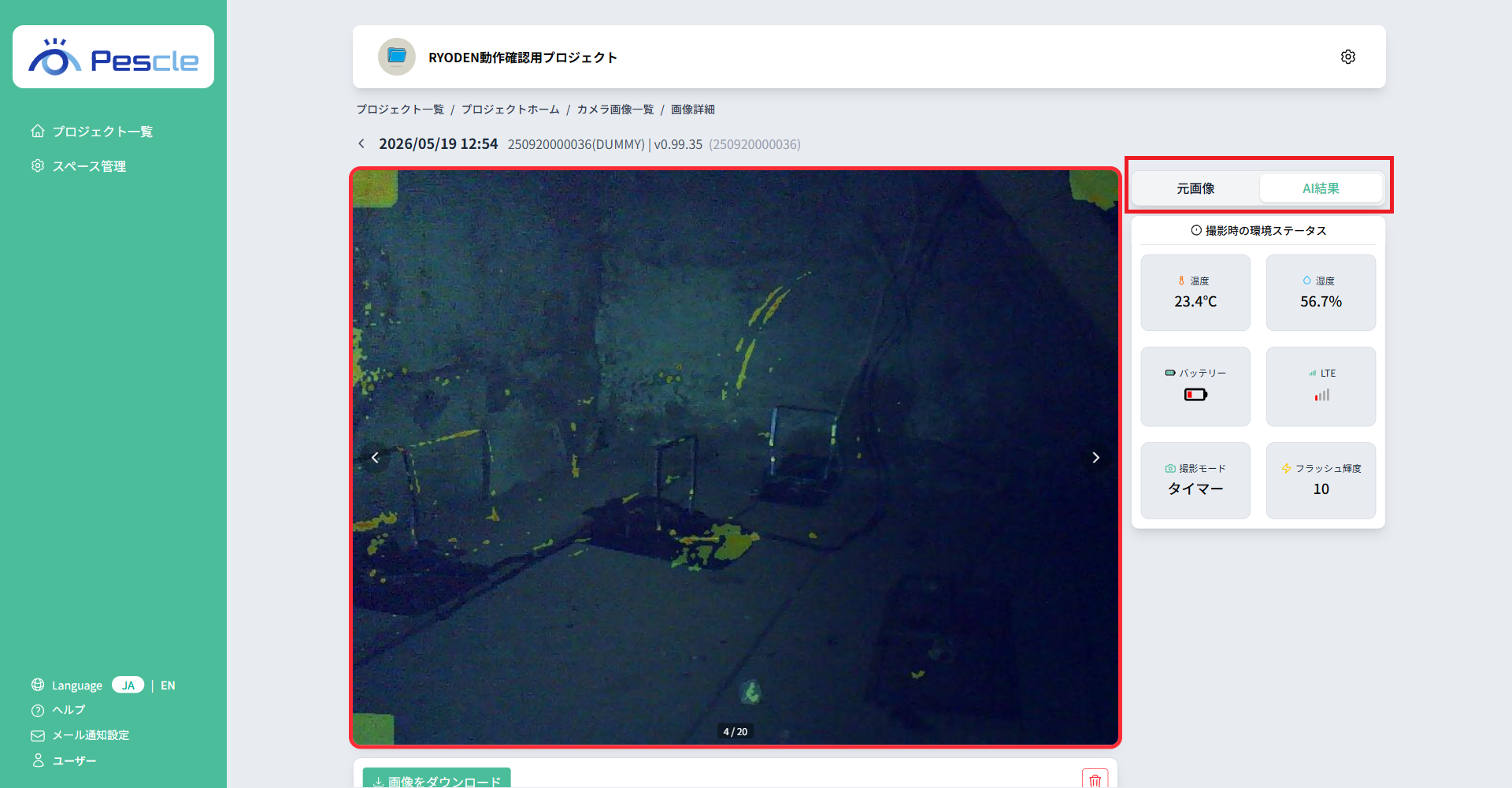Screen dimensions: 1512x788
Task: Go back using the chevron beside date
Action: (x=361, y=143)
